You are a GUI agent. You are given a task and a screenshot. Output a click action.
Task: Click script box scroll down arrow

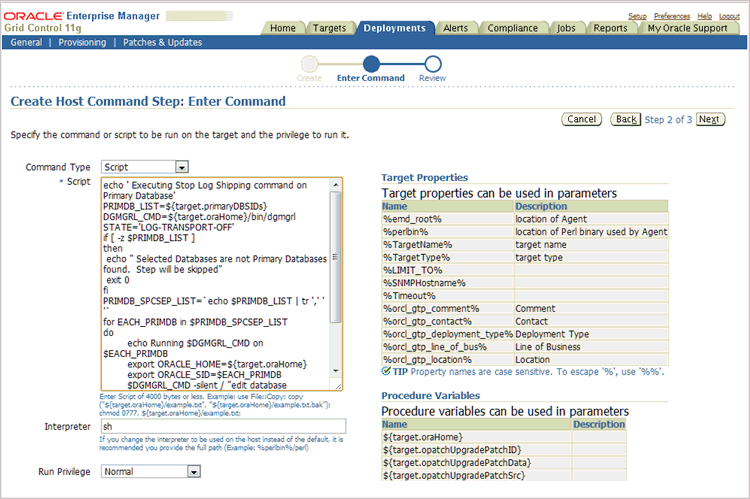(x=336, y=371)
